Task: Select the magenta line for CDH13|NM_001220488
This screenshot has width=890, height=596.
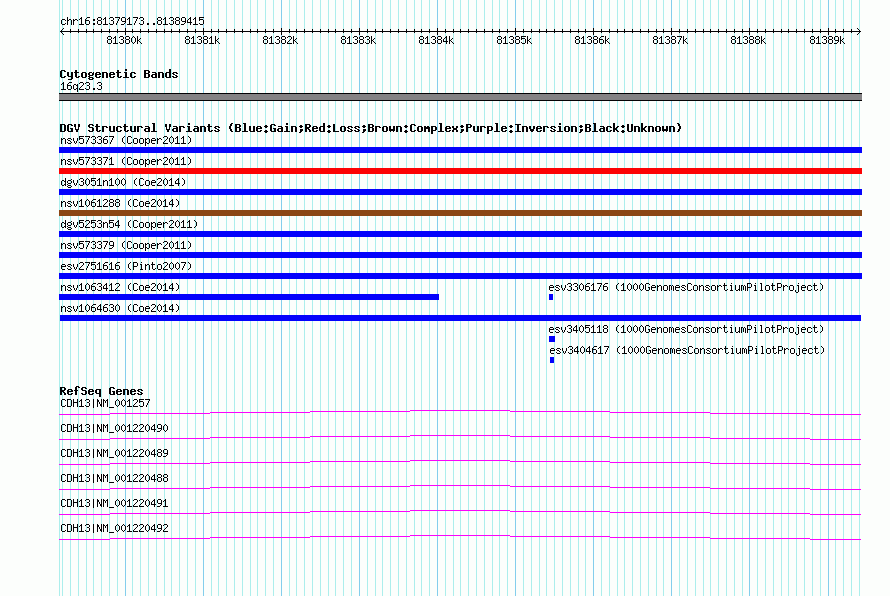Action: (460, 487)
